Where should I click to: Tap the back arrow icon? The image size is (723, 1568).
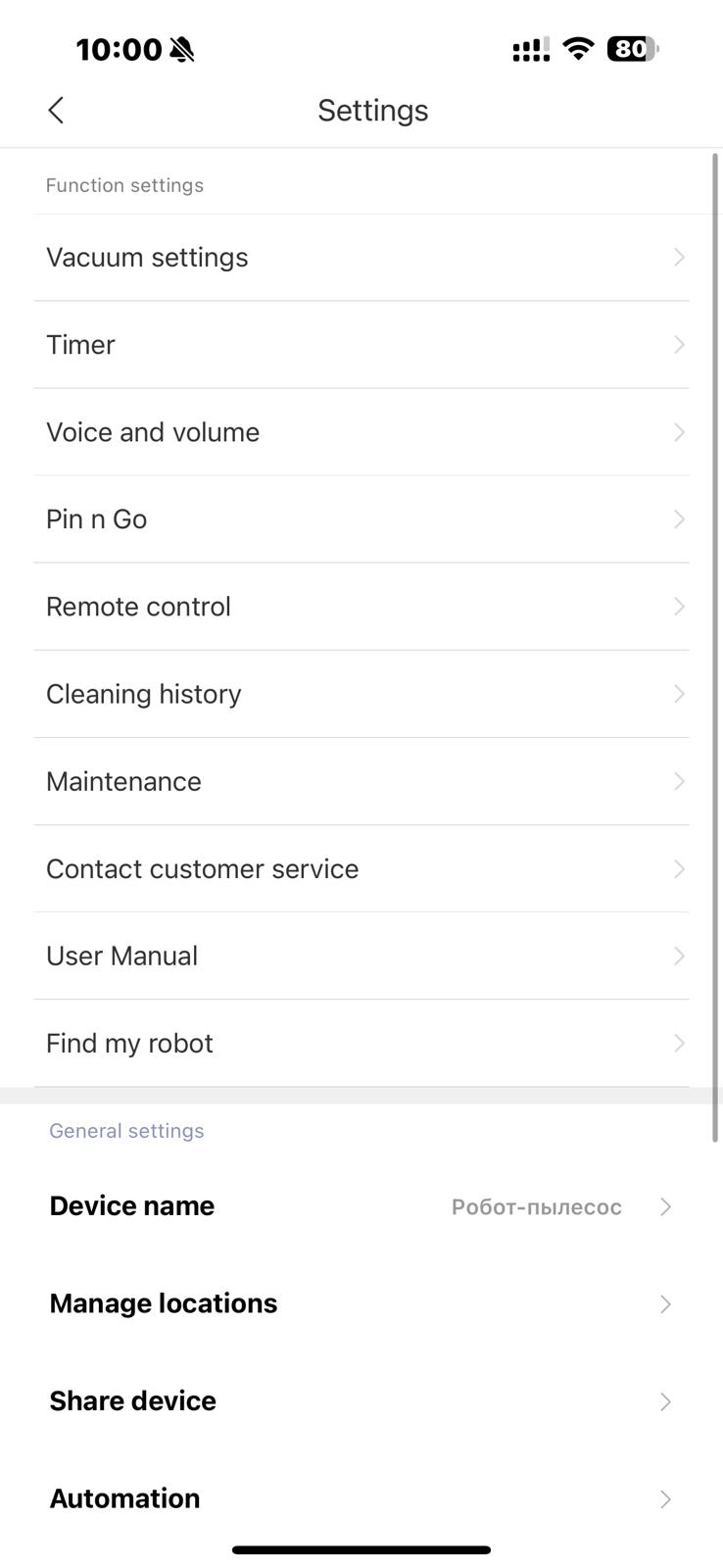tap(56, 110)
